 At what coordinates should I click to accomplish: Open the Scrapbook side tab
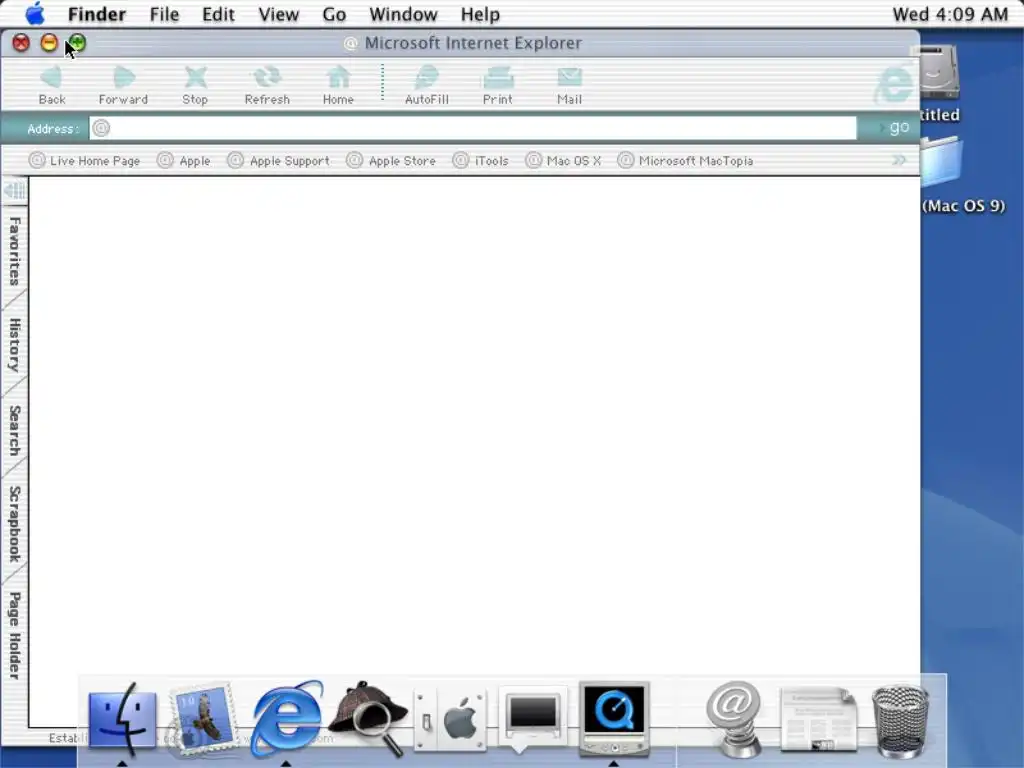14,524
